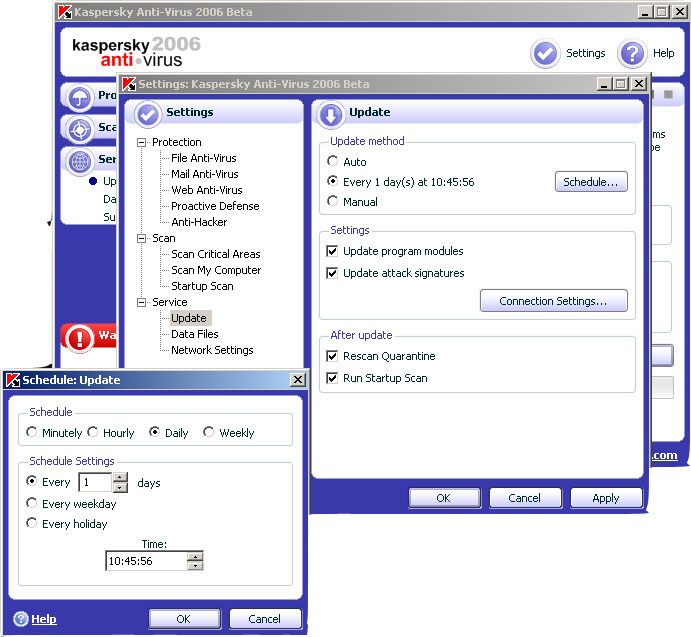Click Kaspersky logo icon in Settings title bar
The image size is (691, 637).
point(129,84)
